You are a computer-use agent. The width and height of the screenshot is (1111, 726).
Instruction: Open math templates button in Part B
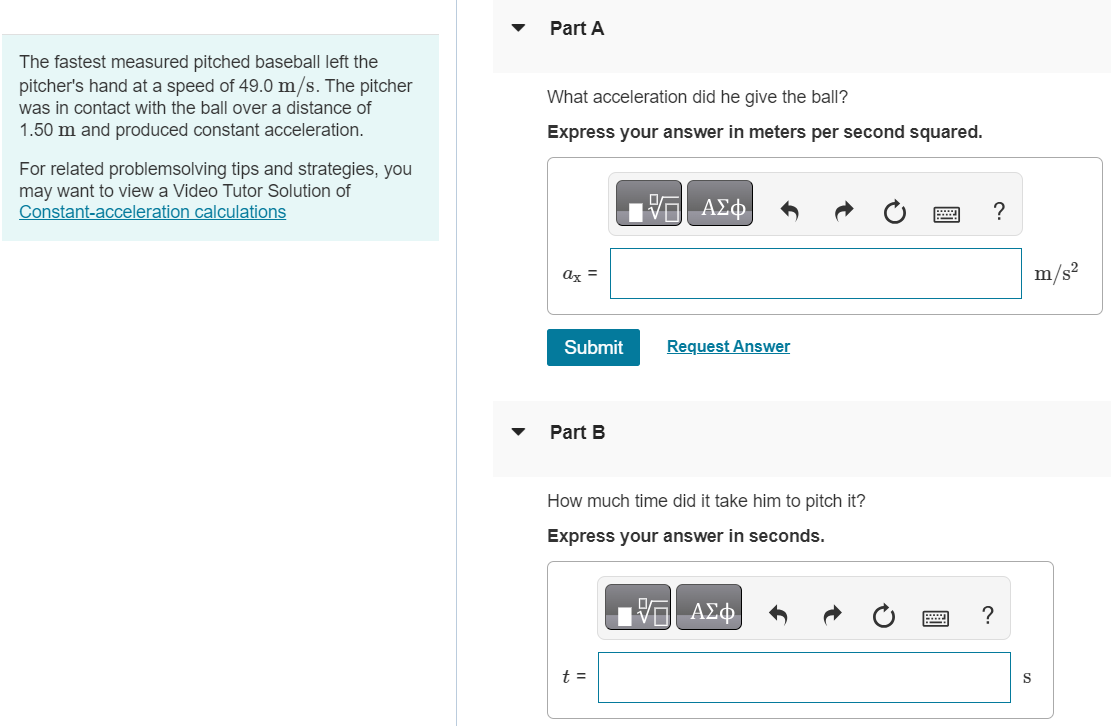click(638, 607)
